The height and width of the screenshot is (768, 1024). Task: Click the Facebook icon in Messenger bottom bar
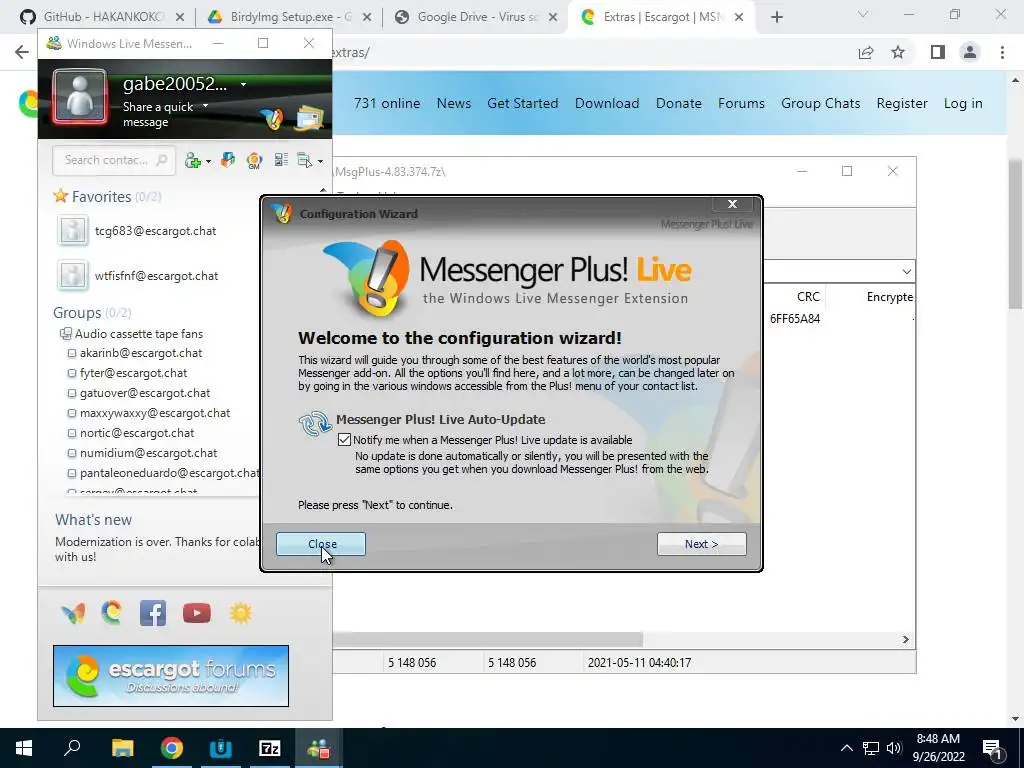(153, 613)
